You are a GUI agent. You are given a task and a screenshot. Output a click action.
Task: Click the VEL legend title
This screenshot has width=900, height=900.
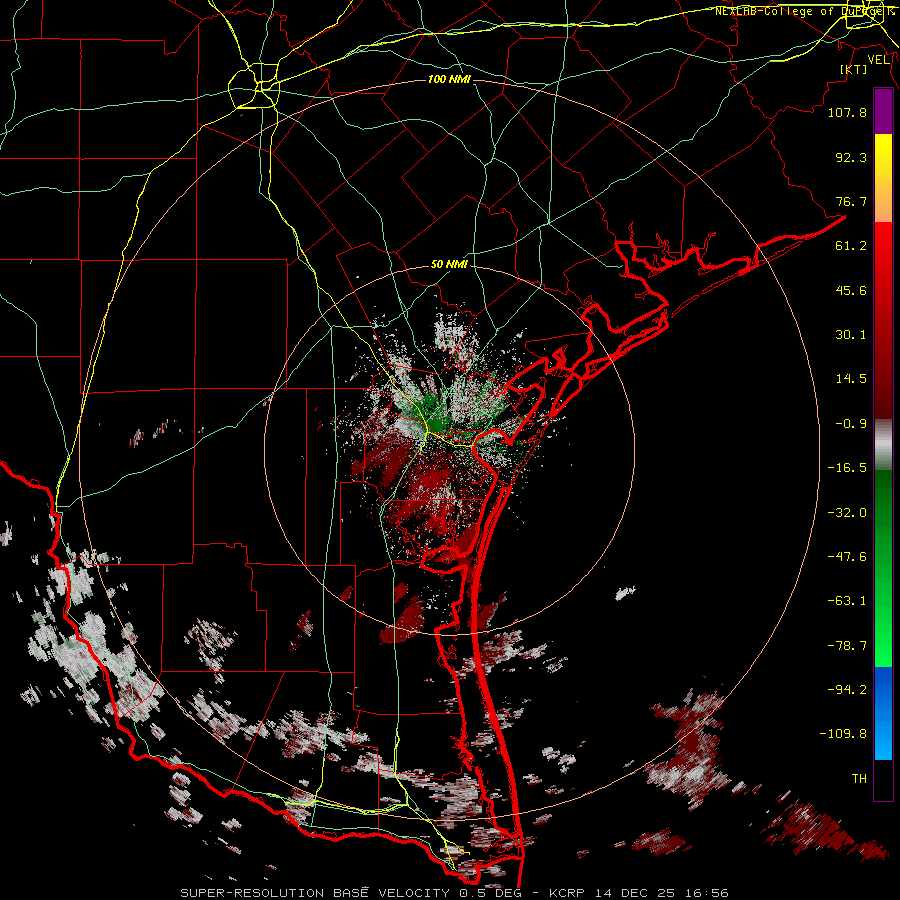tap(879, 59)
